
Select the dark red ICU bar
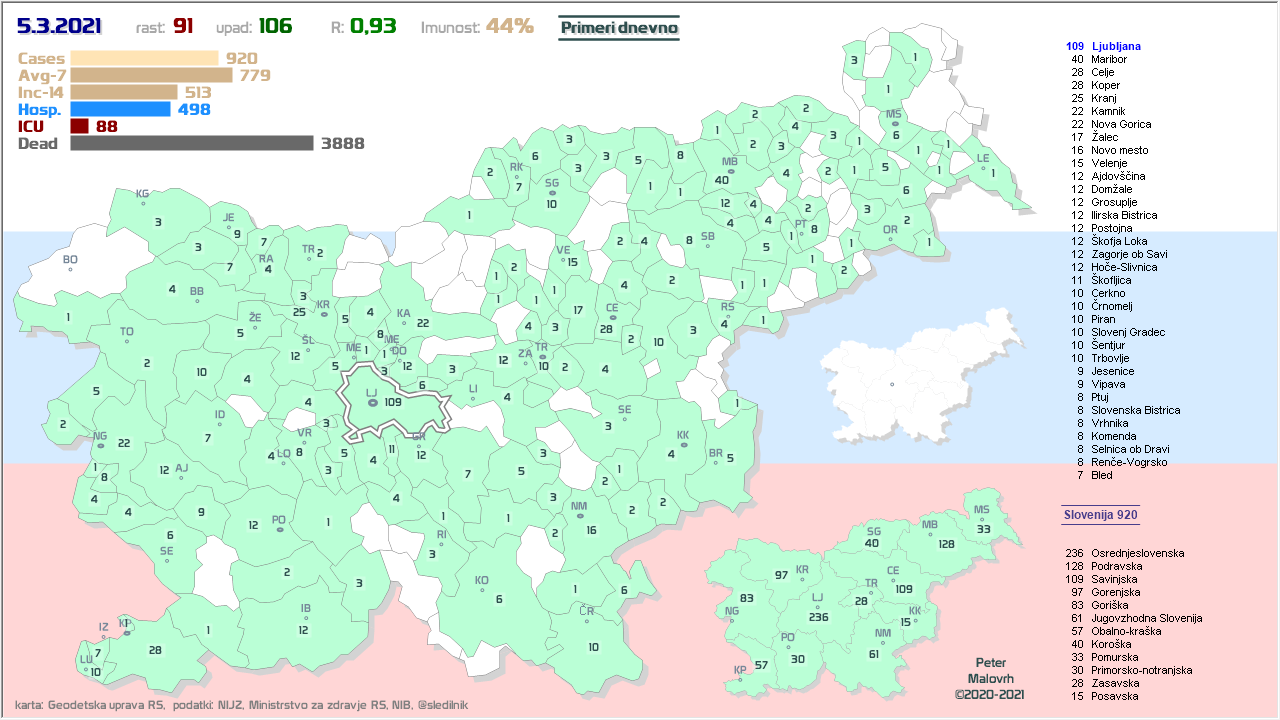click(80, 126)
